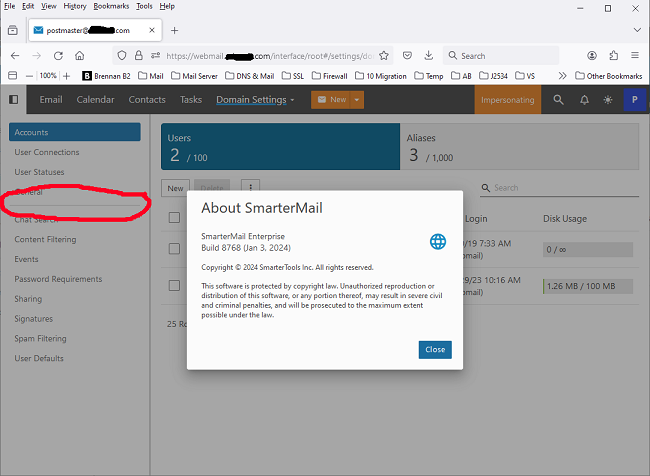Screen dimensions: 650x476
Task: Open the Firefox Bookmarks menu
Action: click(110, 6)
